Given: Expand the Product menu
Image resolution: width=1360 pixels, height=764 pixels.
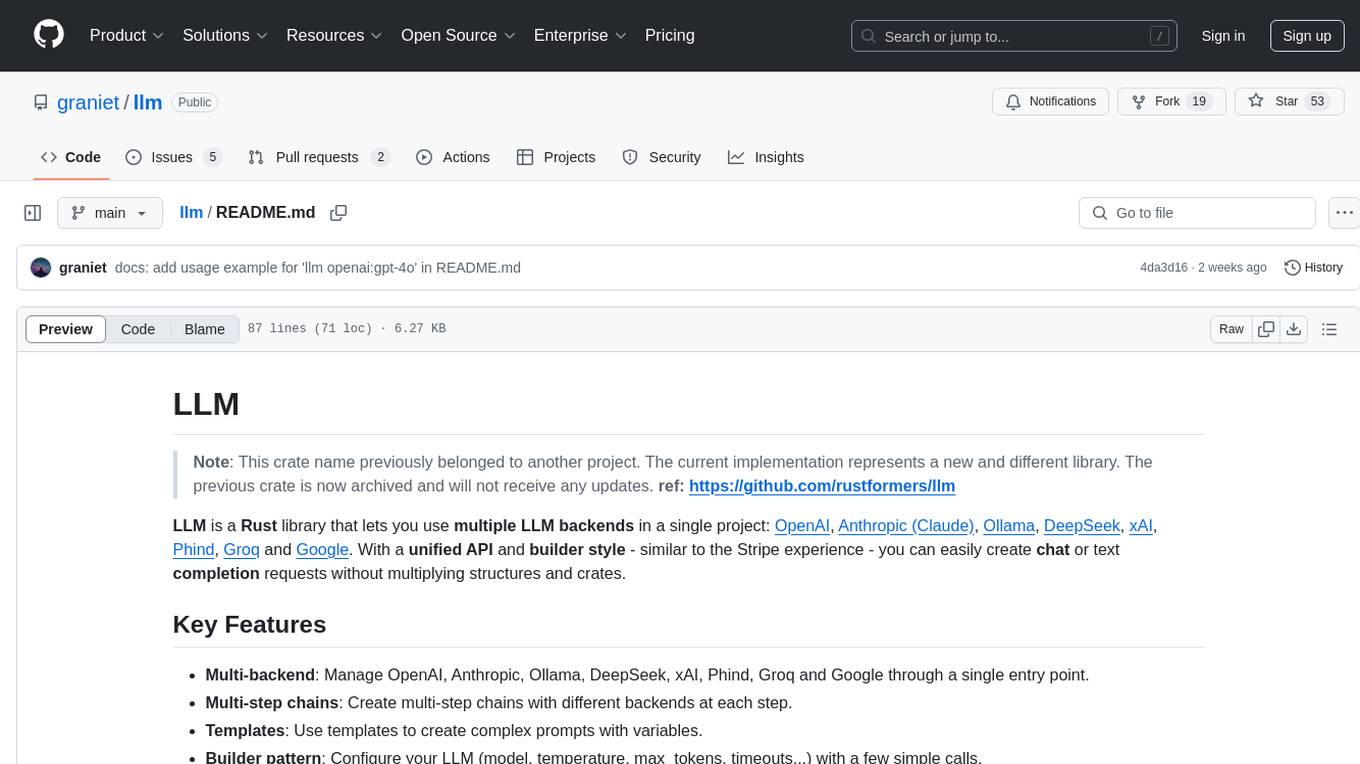Looking at the screenshot, I should tap(127, 35).
